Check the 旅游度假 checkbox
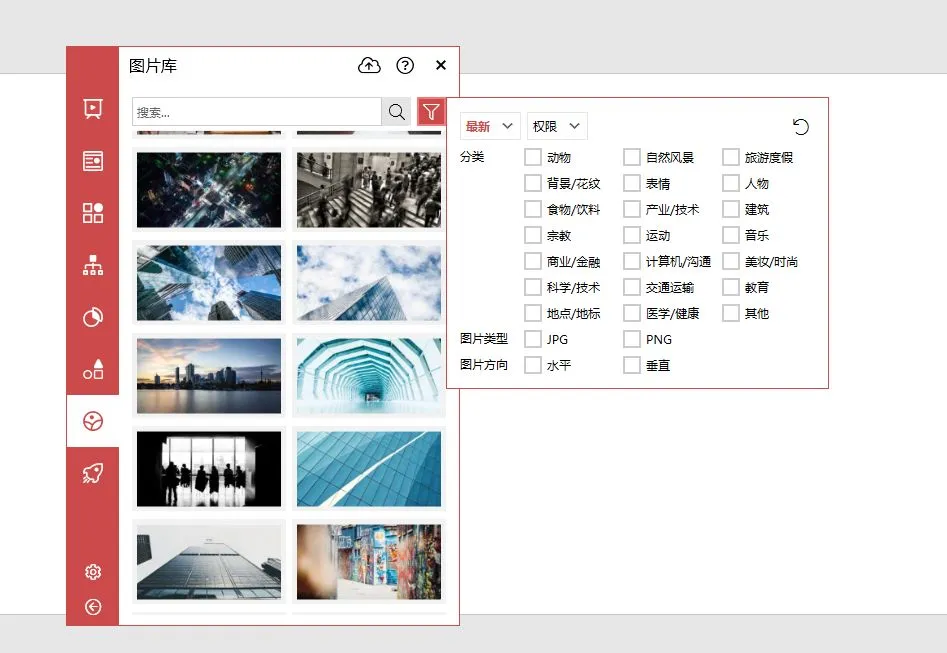The image size is (947, 653). point(731,157)
